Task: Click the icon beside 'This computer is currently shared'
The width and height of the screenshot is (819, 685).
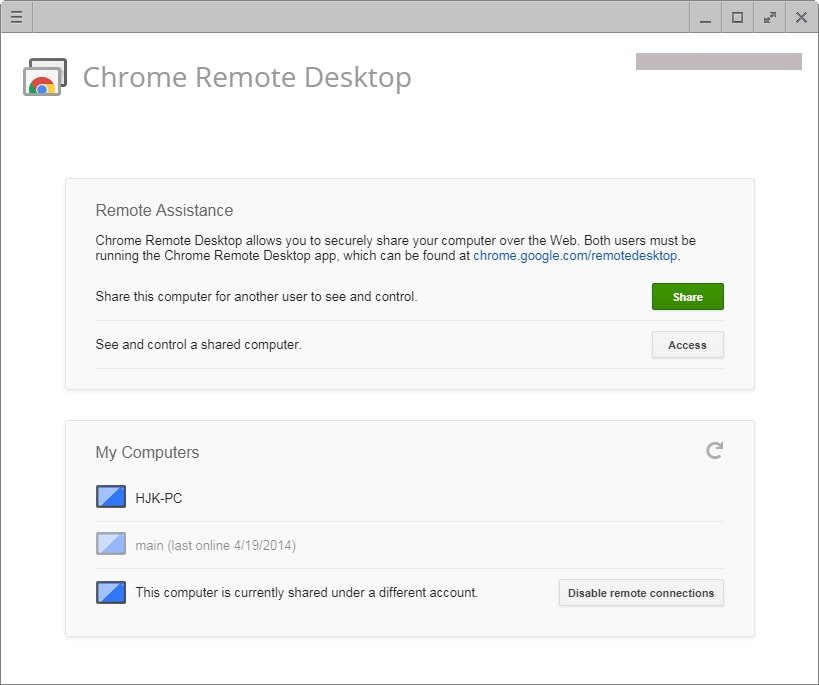Action: pos(111,593)
